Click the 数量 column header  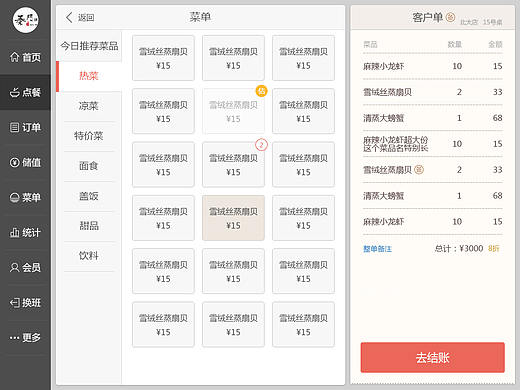tap(455, 44)
